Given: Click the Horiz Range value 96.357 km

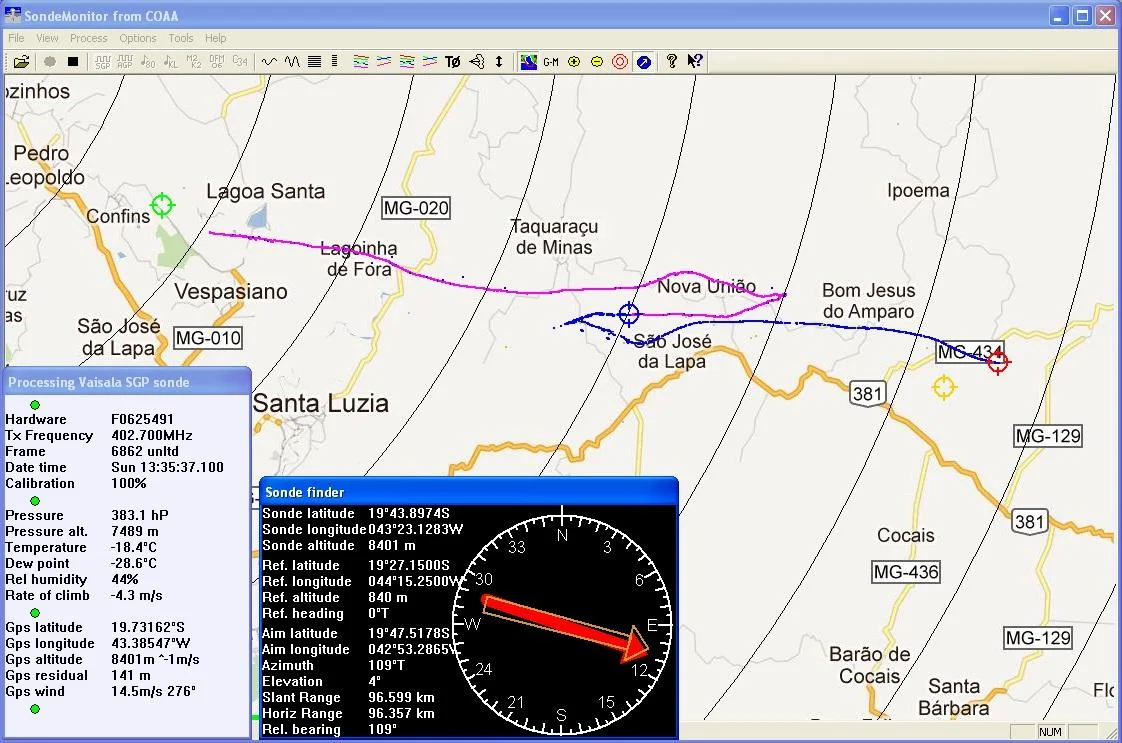Looking at the screenshot, I should (401, 714).
